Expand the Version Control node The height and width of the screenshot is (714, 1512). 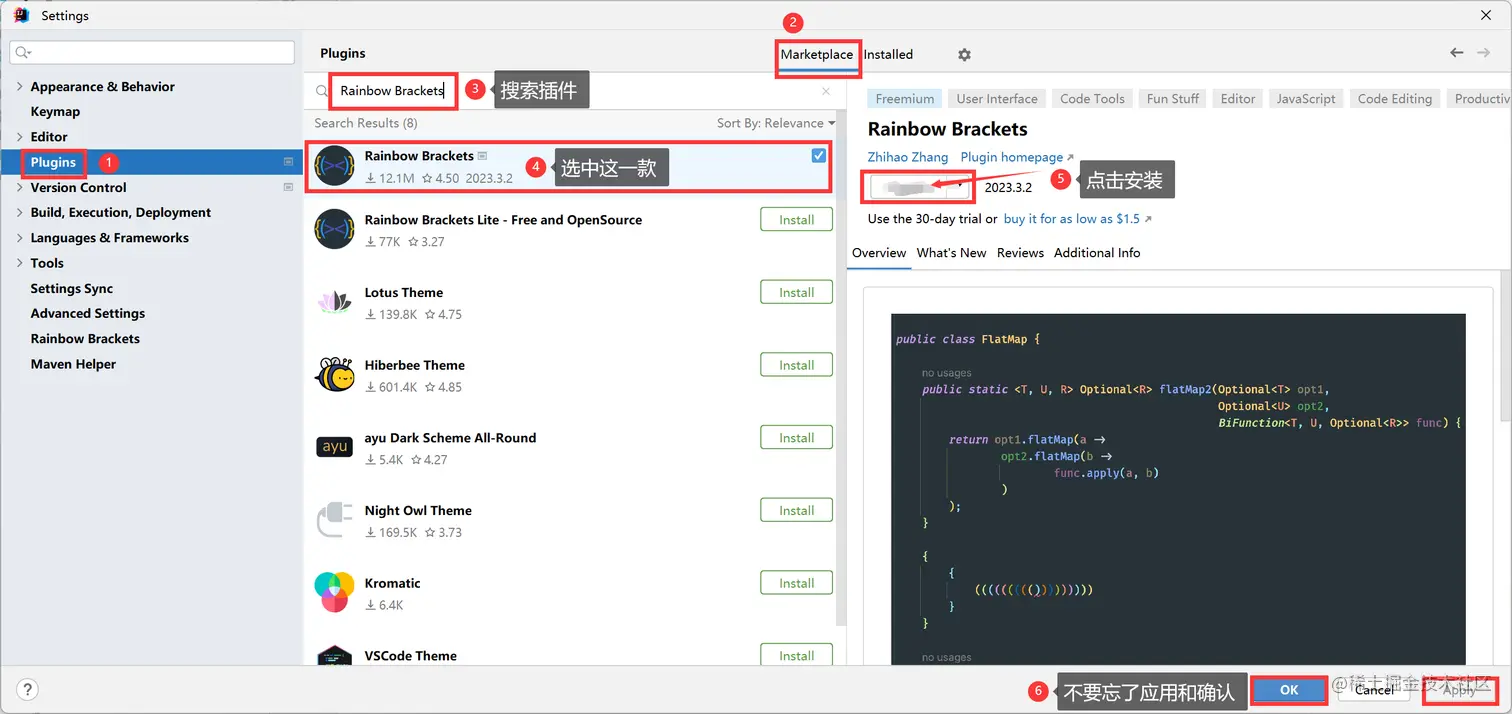20,187
